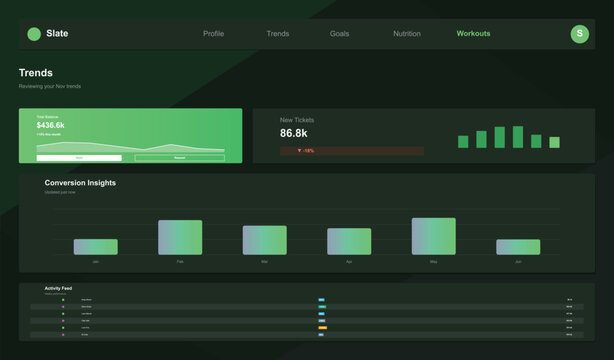The width and height of the screenshot is (614, 360).
Task: Click the green dot in first Activity Feed row
Action: pos(63,300)
